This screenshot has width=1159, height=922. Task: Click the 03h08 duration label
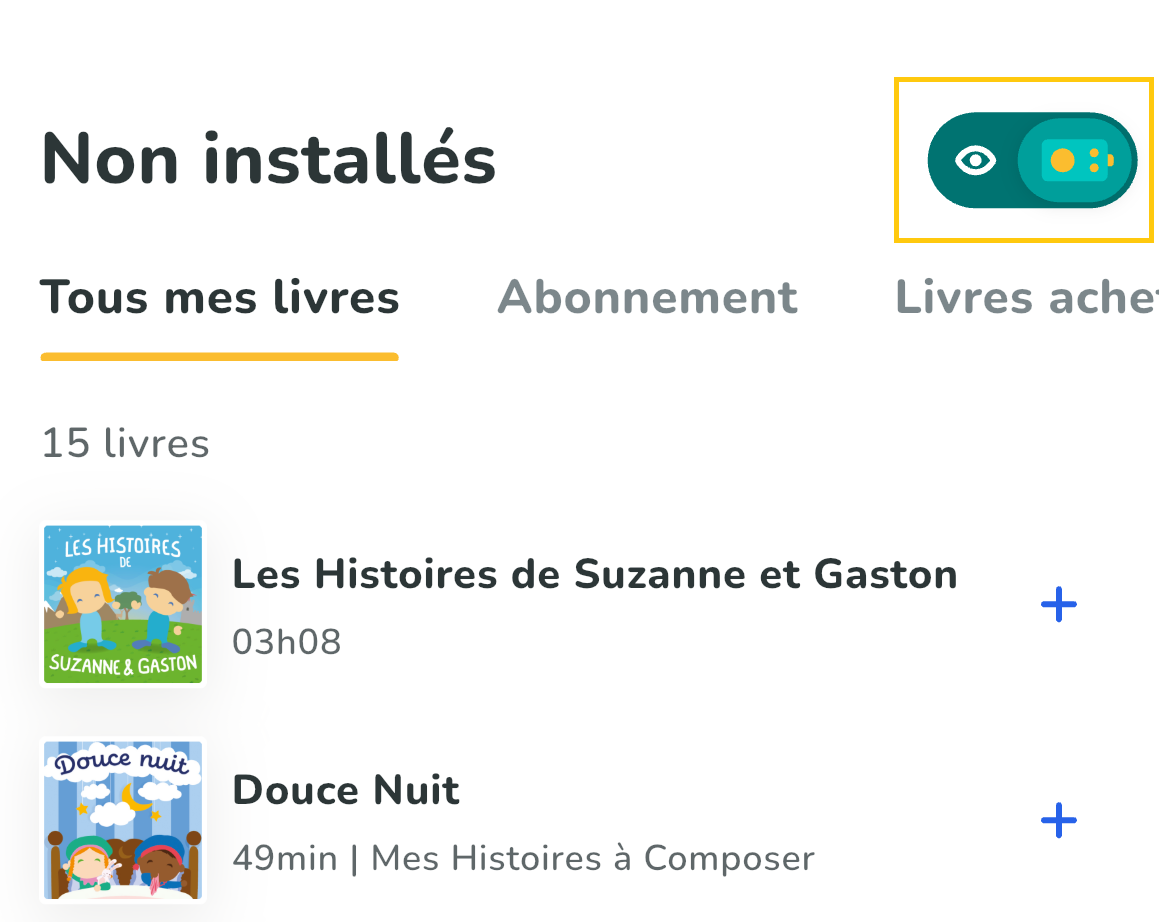pos(287,642)
